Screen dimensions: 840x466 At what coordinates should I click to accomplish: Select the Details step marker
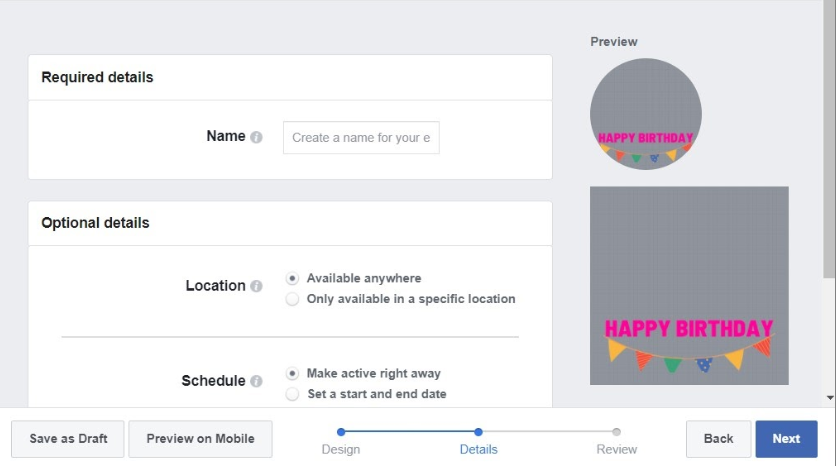coord(478,432)
